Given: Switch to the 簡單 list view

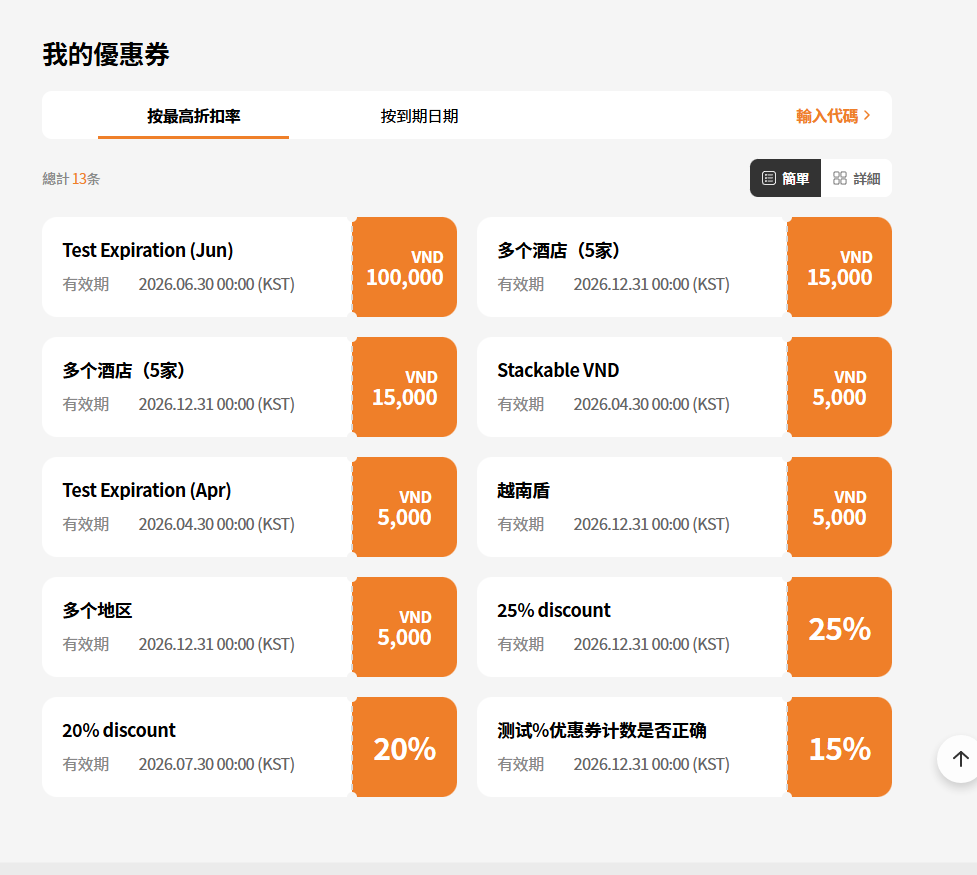Looking at the screenshot, I should [785, 178].
